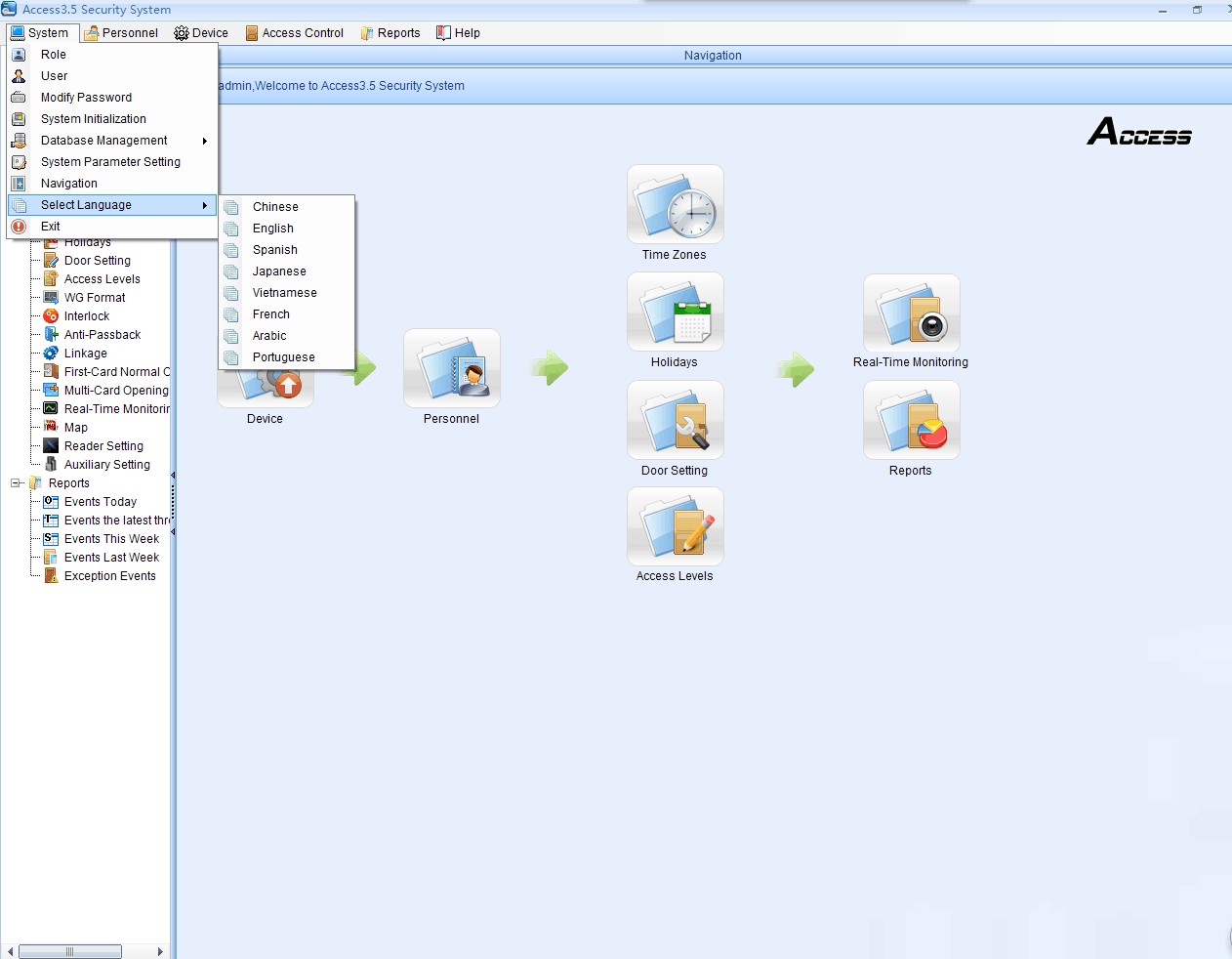The image size is (1232, 959).
Task: Open the Reports pie chart icon
Action: point(911,421)
